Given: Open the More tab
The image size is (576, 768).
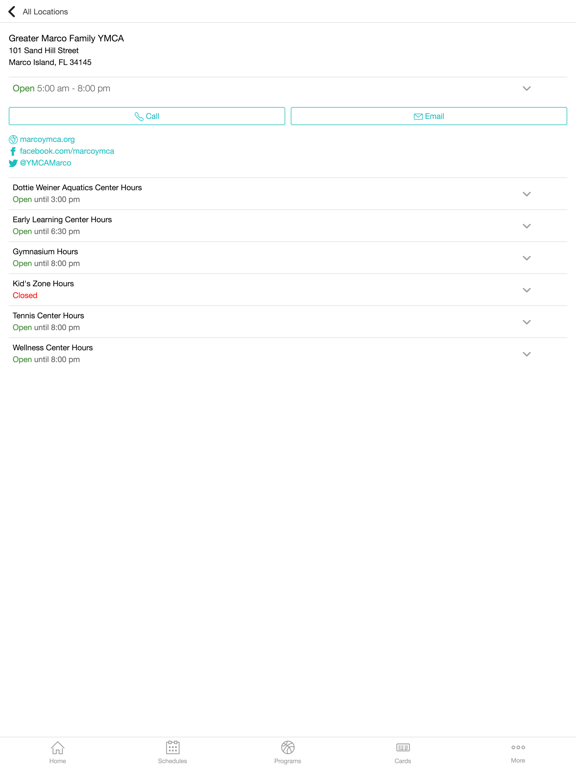Looking at the screenshot, I should pyautogui.click(x=518, y=752).
